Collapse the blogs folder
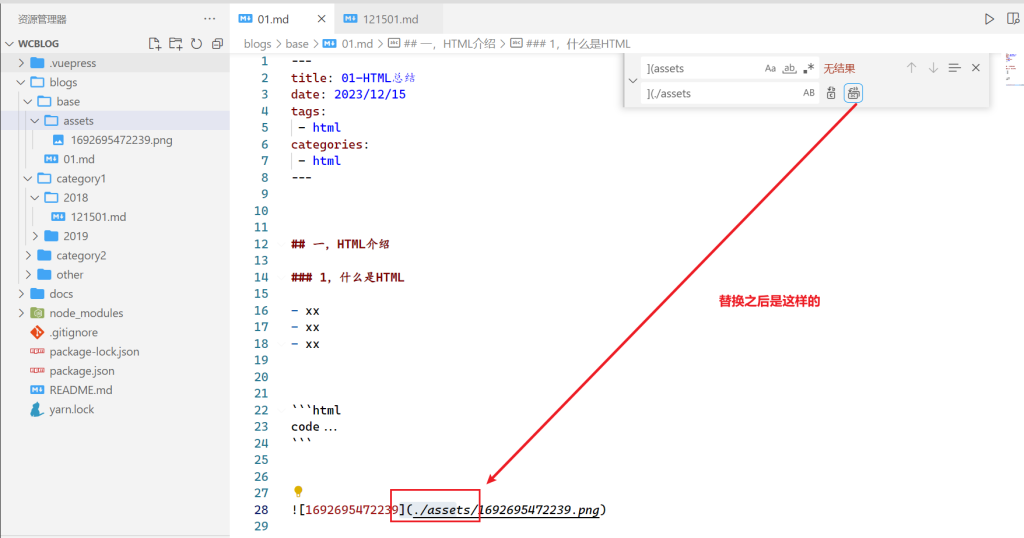 pyautogui.click(x=21, y=82)
